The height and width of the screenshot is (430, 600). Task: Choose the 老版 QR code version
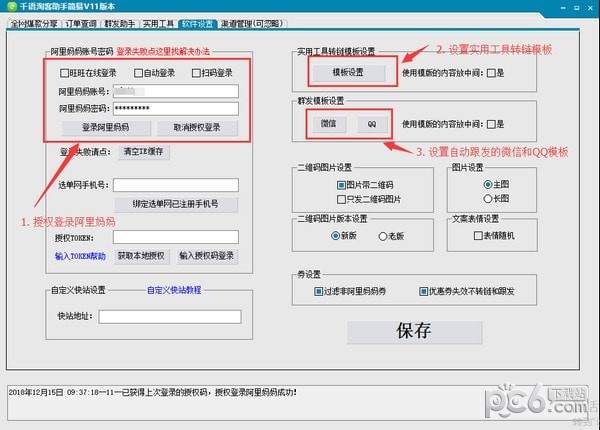click(x=387, y=236)
